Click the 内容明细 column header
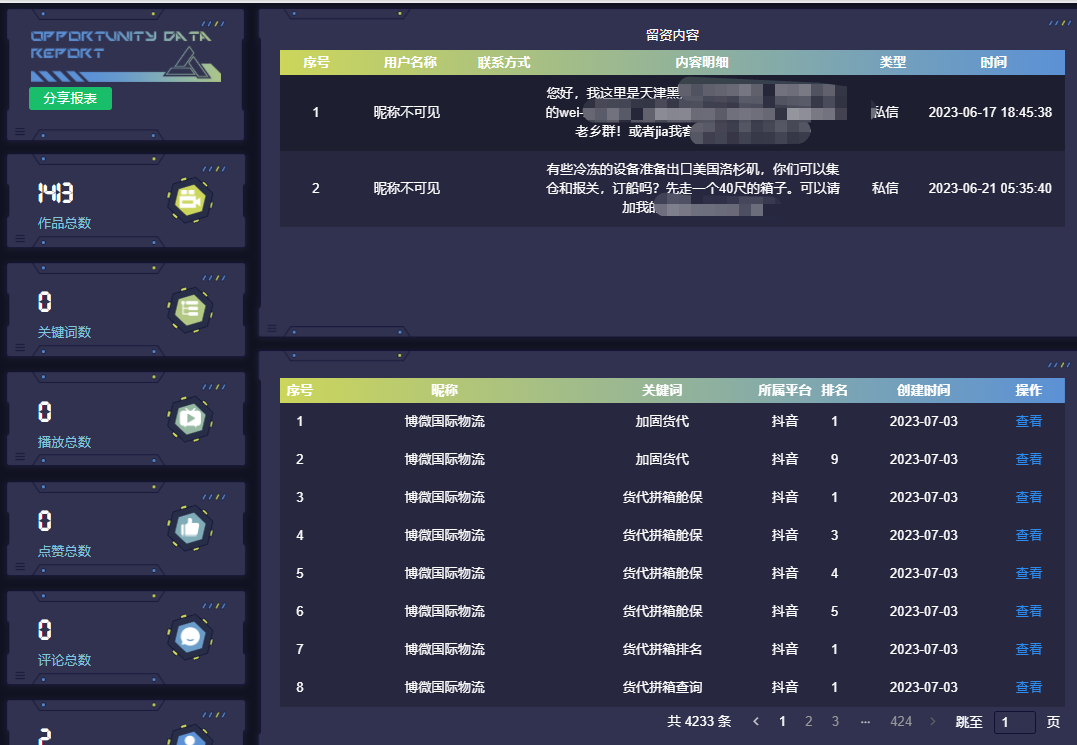1077x745 pixels. click(x=701, y=62)
